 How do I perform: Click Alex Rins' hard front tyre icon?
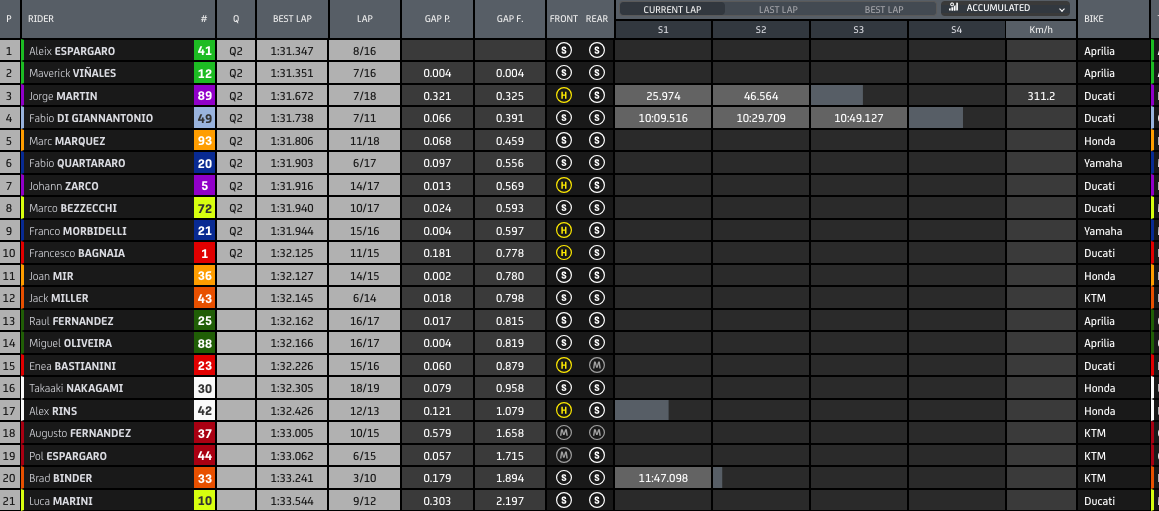click(564, 410)
